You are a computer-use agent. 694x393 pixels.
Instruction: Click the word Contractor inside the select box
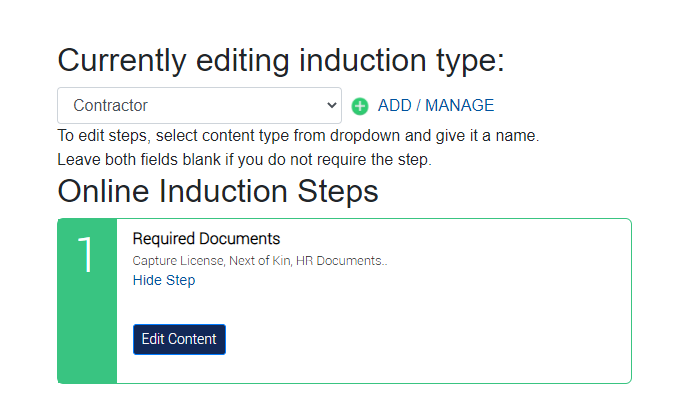(110, 105)
